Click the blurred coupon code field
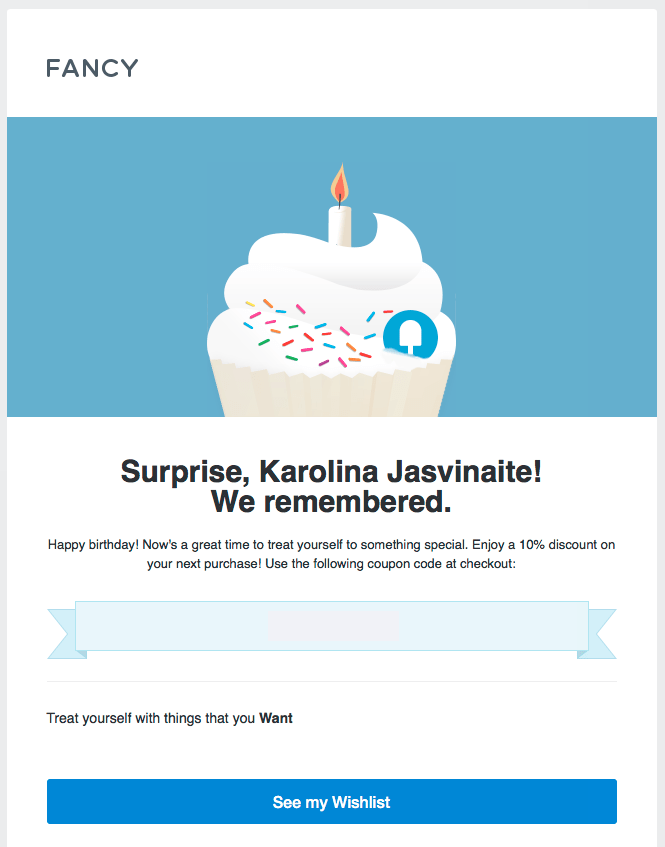This screenshot has width=665, height=847. tap(333, 626)
